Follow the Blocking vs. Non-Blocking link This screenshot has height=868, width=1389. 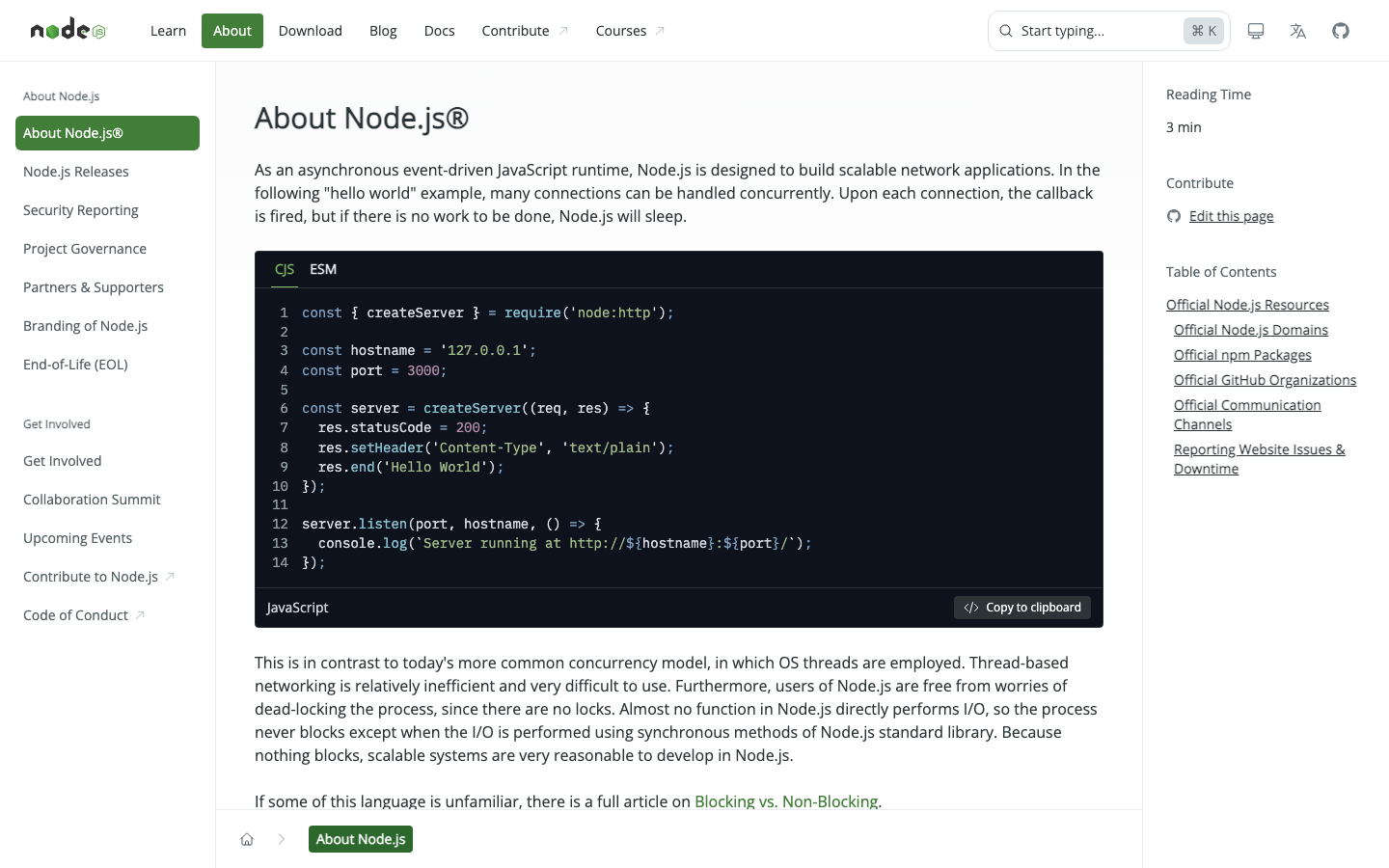(x=786, y=801)
